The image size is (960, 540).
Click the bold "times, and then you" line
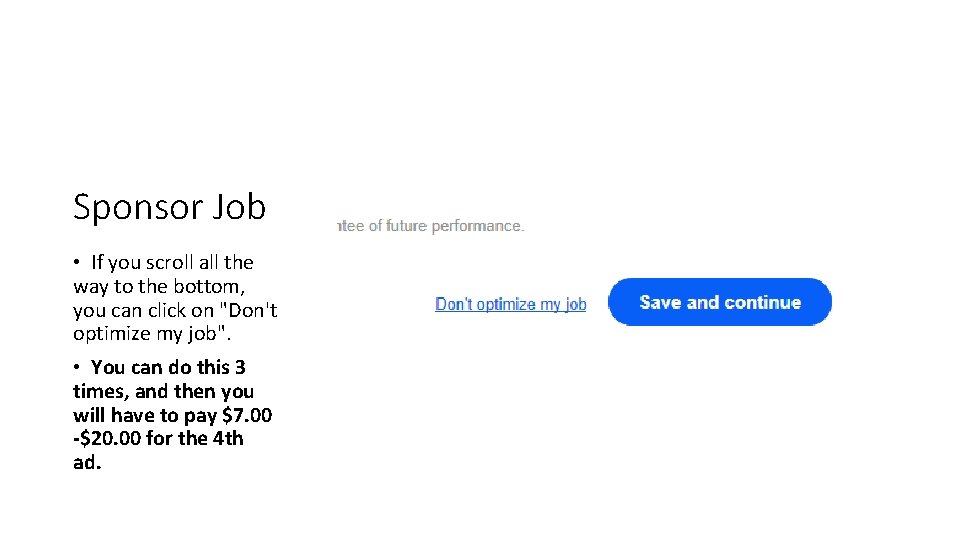(x=163, y=391)
